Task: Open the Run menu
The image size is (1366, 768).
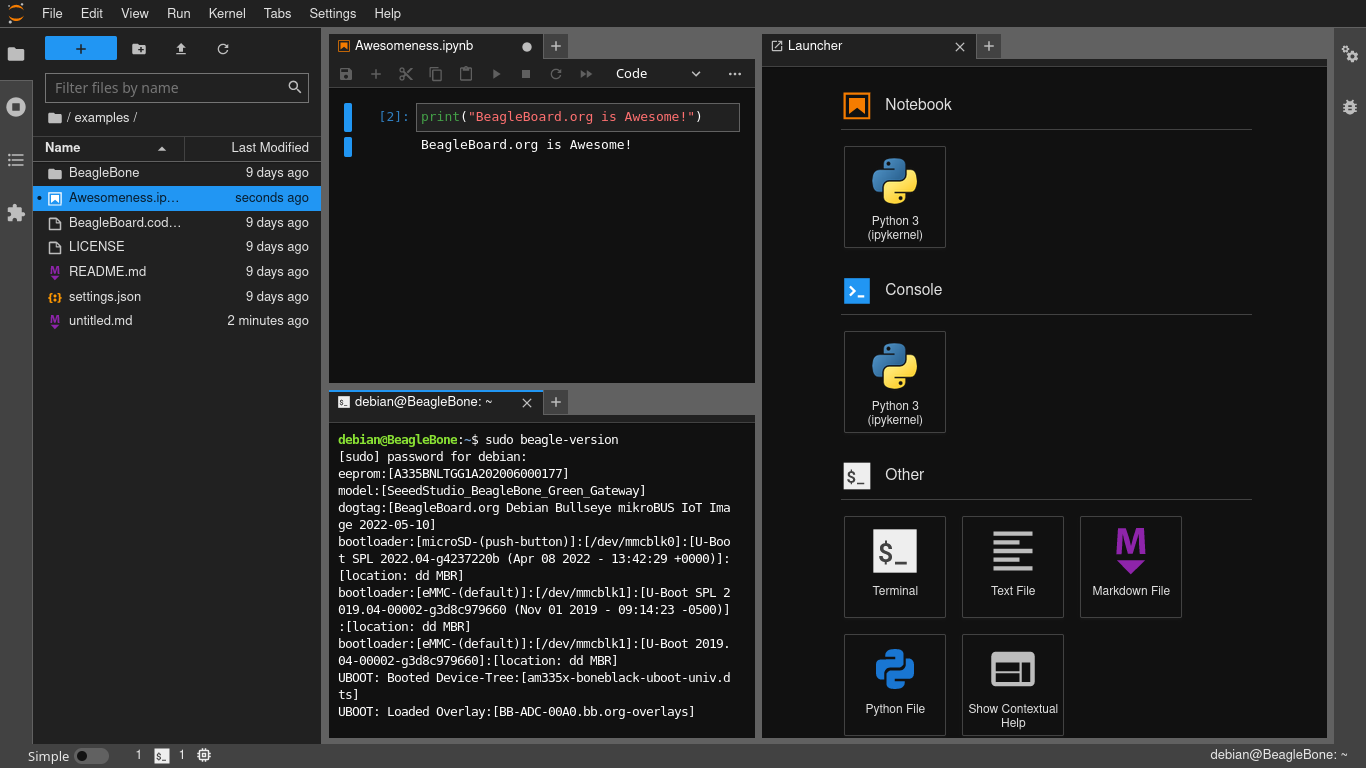Action: pos(179,13)
